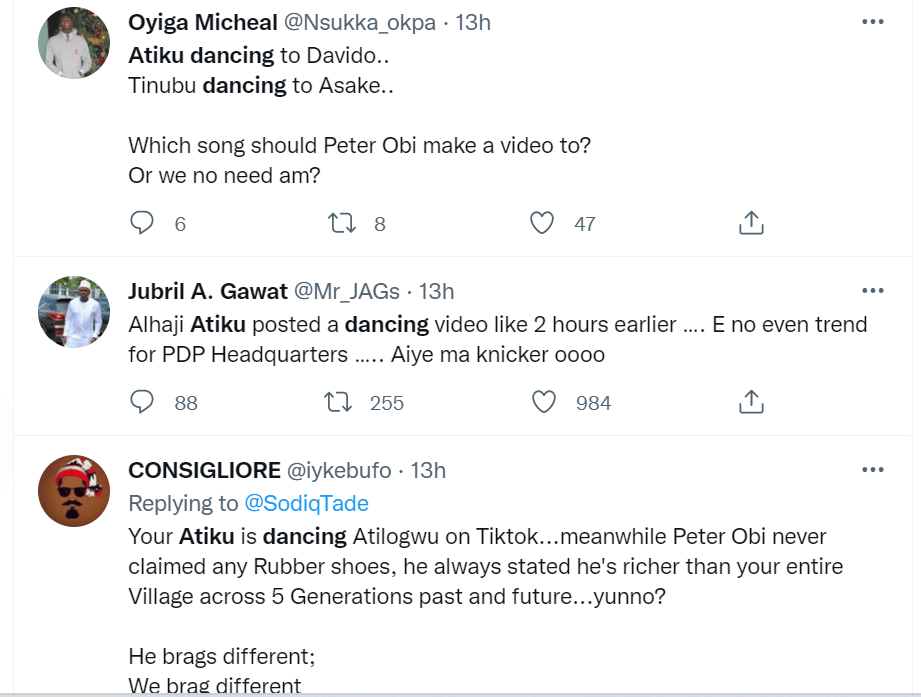Image resolution: width=921 pixels, height=697 pixels.
Task: View Jubril A. Gawat's avatar
Action: click(x=74, y=312)
